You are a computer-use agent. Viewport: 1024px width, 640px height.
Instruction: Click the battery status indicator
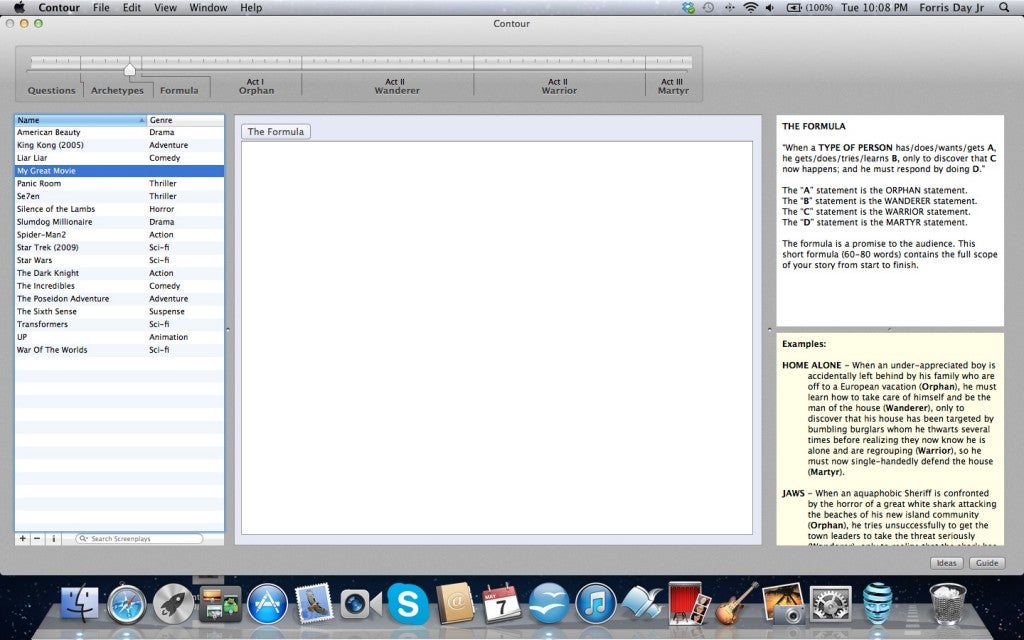809,8
